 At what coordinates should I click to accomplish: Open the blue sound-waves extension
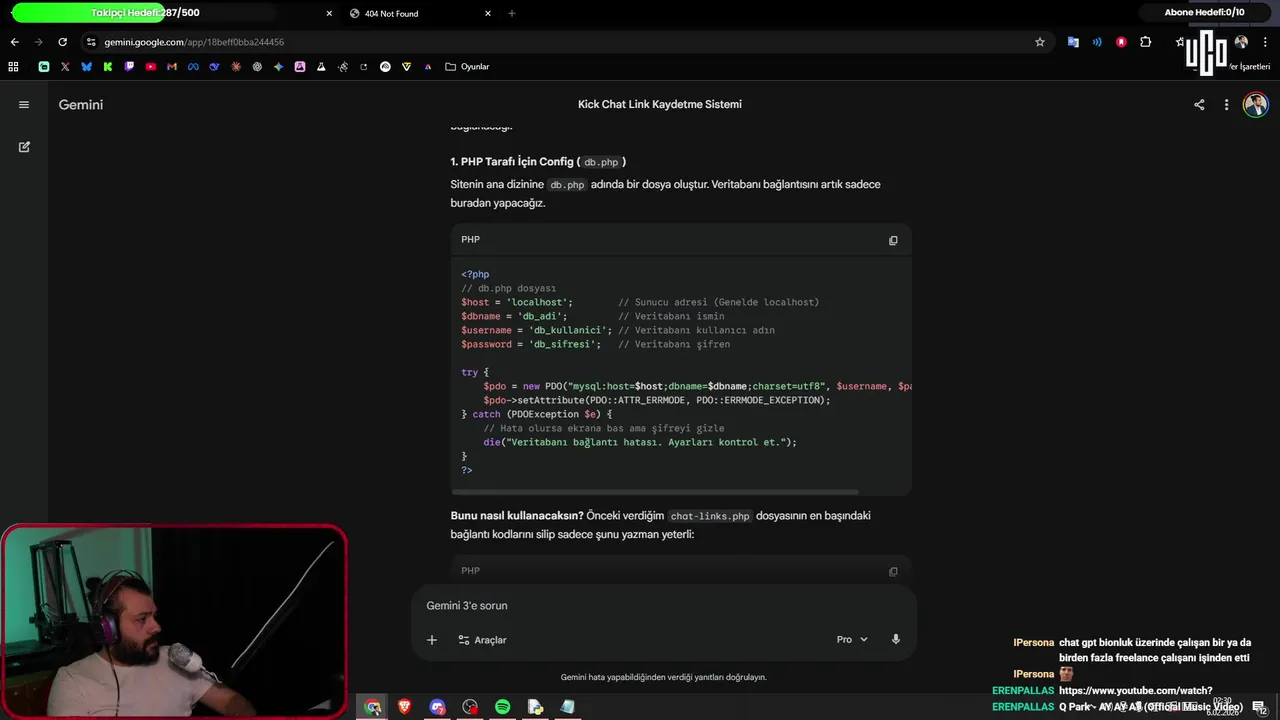1097,42
